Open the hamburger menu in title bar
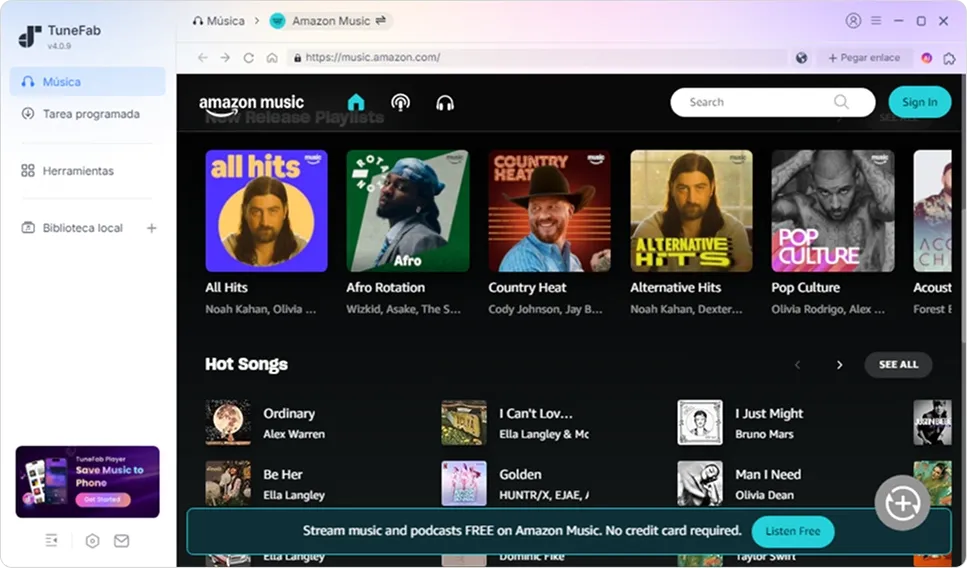 point(876,21)
